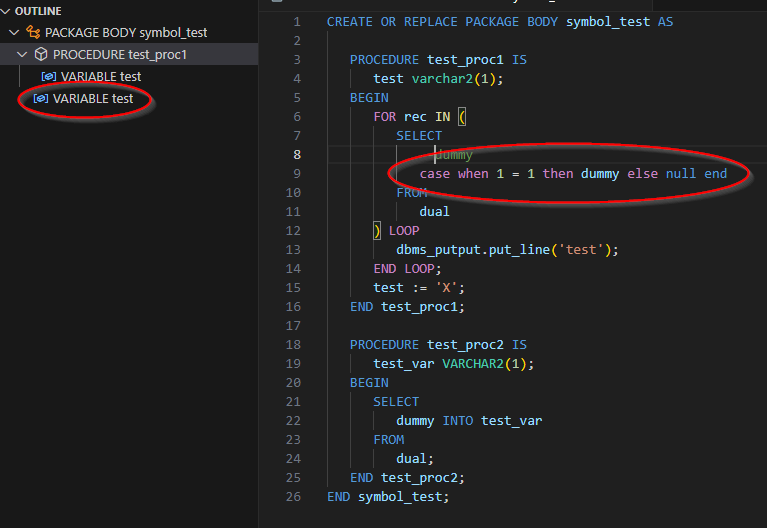Click INTO keyword on line 22
The height and width of the screenshot is (528, 767).
point(458,421)
